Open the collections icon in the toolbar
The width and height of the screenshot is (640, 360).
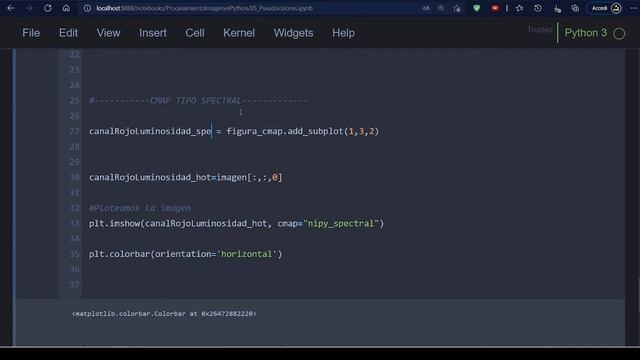(x=575, y=8)
